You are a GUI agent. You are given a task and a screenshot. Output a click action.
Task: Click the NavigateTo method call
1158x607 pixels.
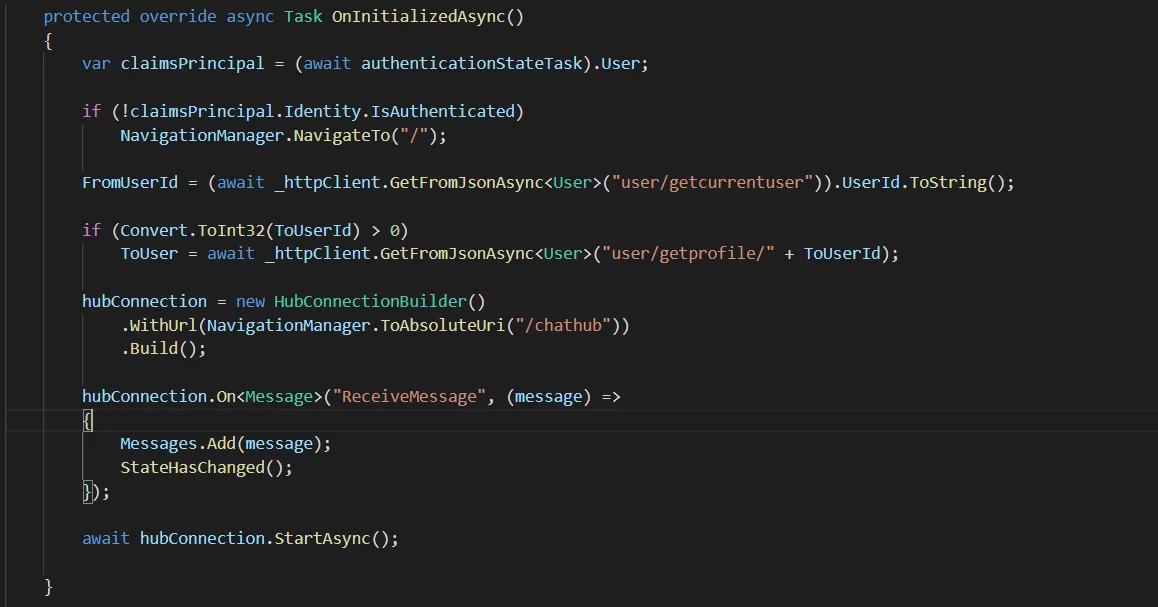click(342, 136)
